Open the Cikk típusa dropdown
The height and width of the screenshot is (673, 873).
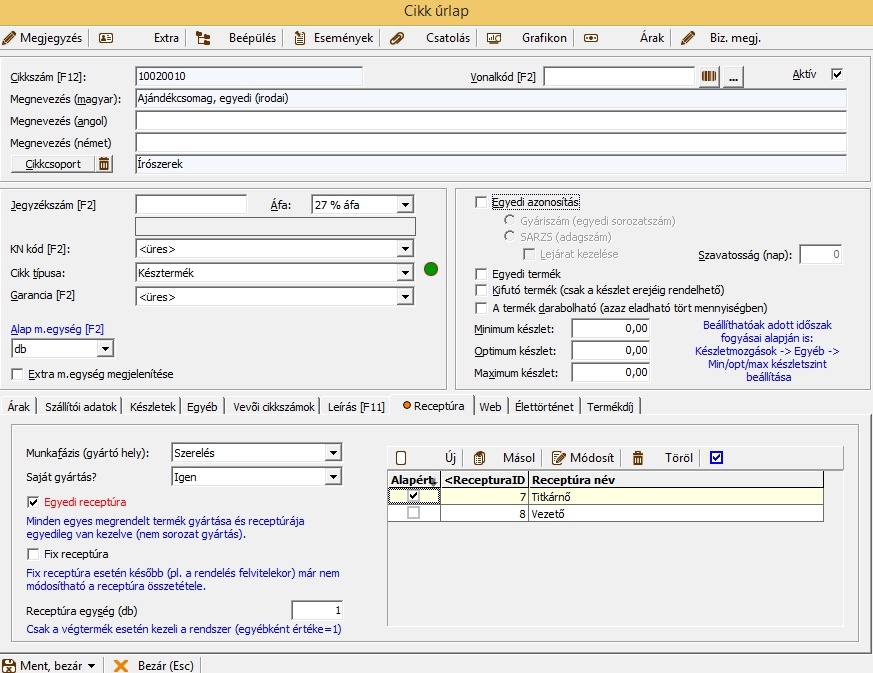click(404, 273)
